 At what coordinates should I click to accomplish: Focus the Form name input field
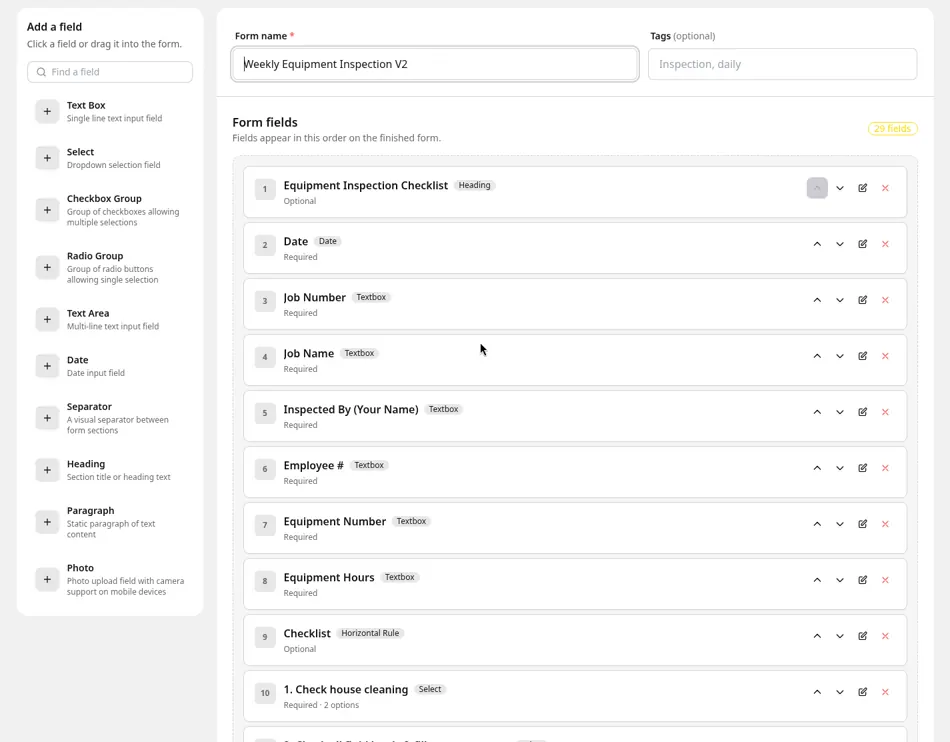[x=435, y=64]
